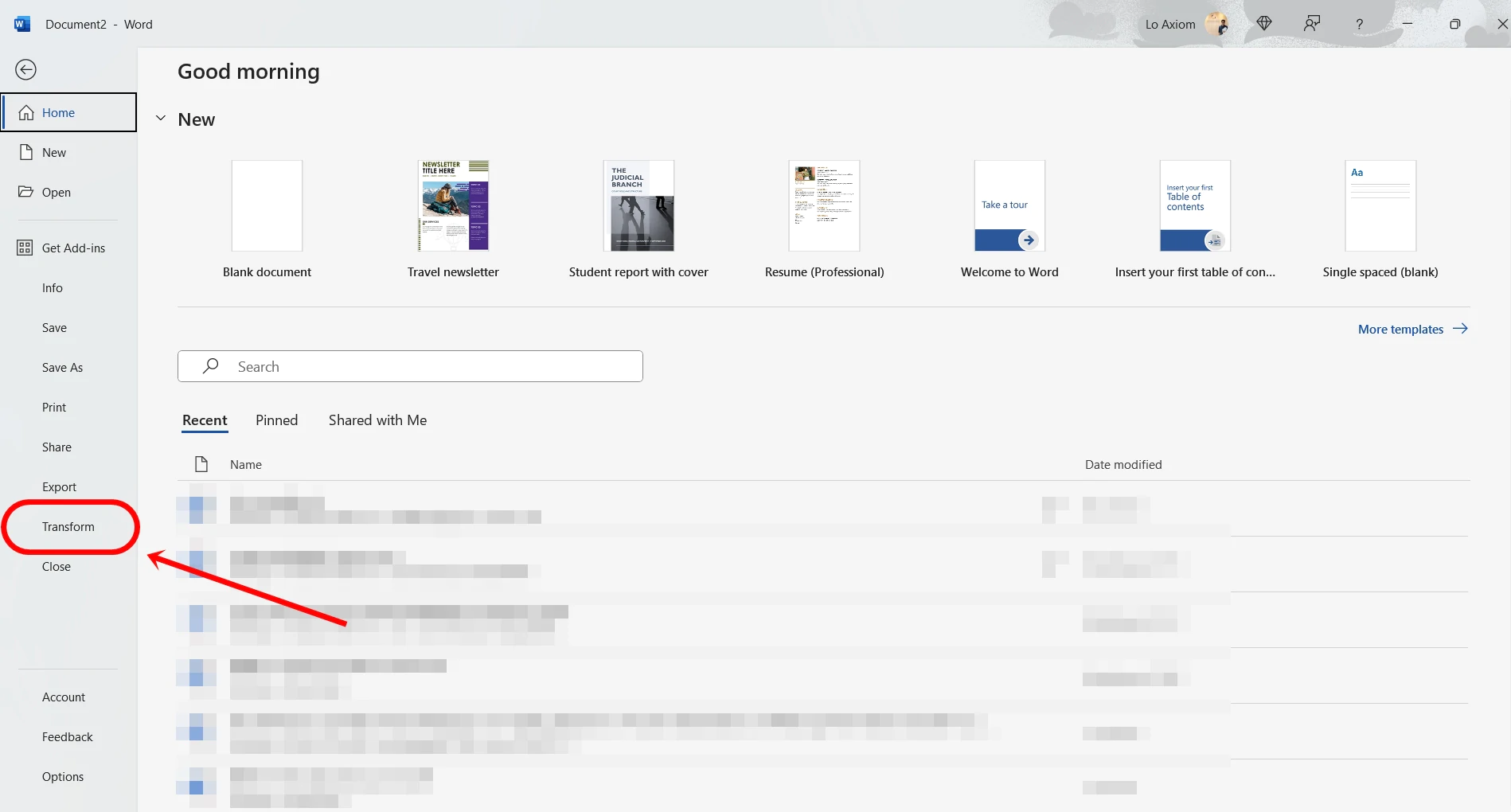Switch to the Recent tab

tap(205, 420)
